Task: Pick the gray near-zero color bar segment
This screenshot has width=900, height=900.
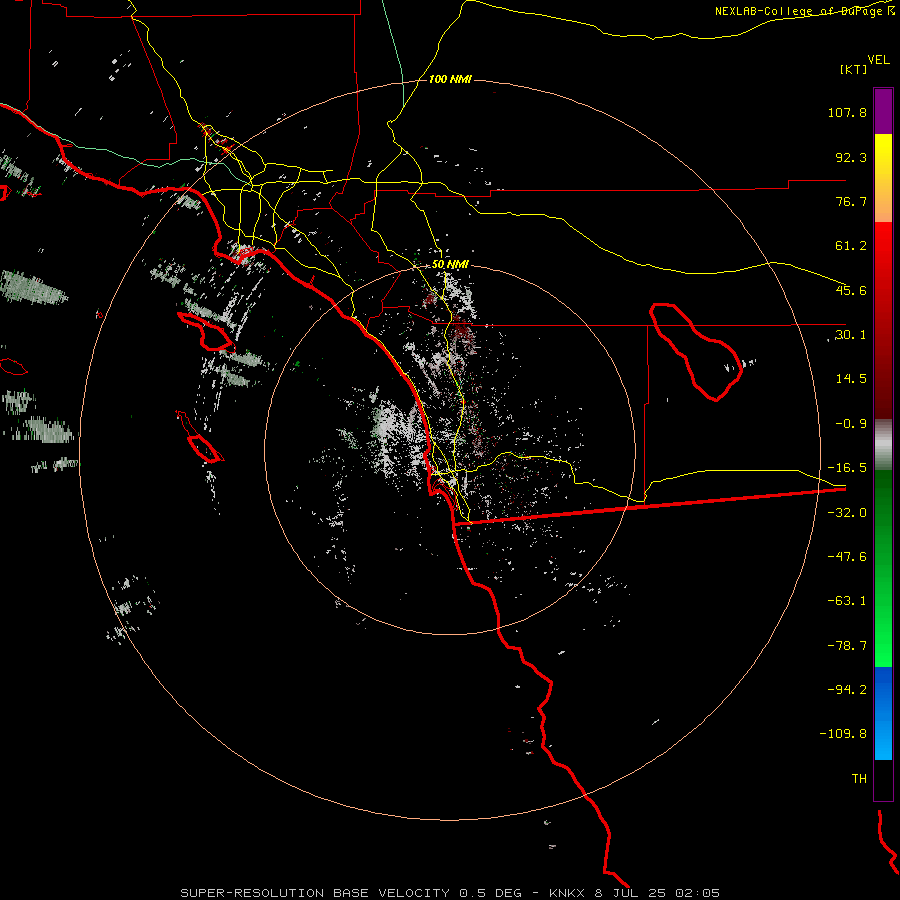Action: (x=883, y=445)
